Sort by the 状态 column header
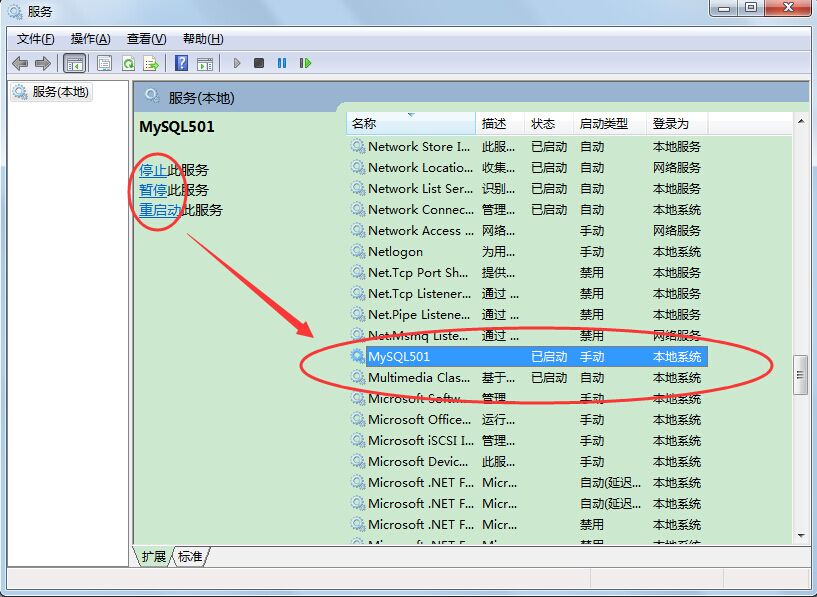 [x=549, y=123]
